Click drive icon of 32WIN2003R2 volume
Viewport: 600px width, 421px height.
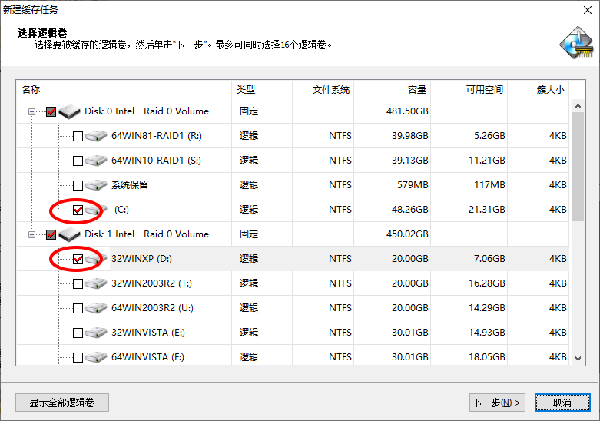pos(96,284)
